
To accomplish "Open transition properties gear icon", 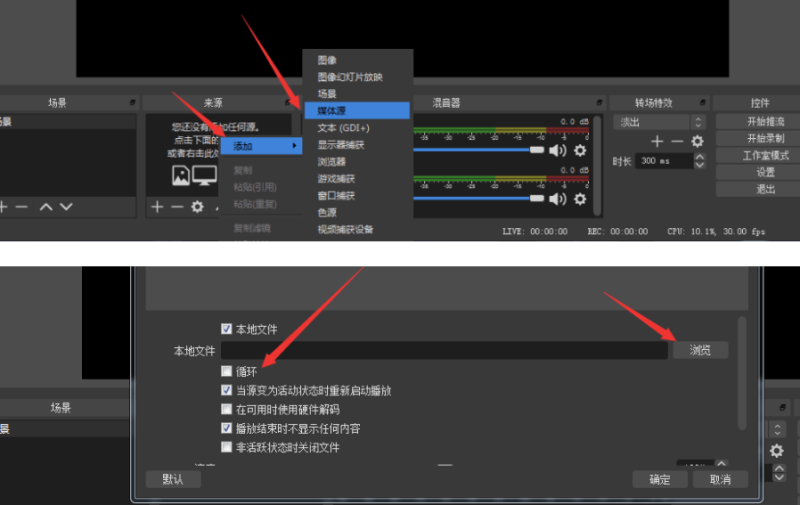I will 697,141.
